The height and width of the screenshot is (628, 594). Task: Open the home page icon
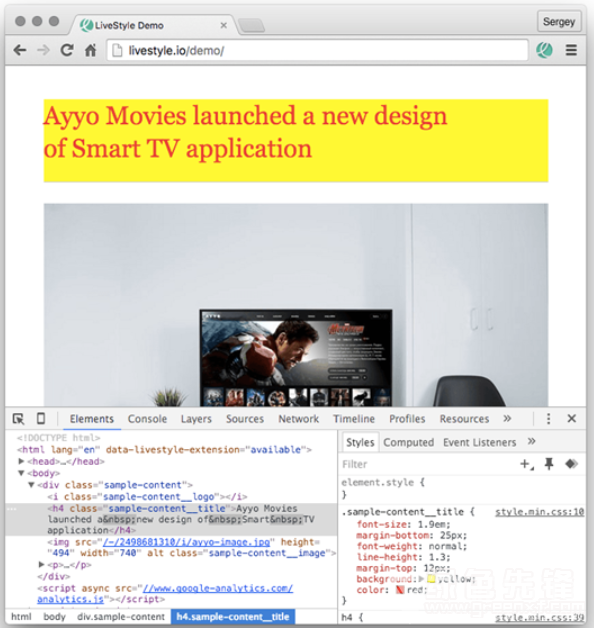[x=91, y=50]
